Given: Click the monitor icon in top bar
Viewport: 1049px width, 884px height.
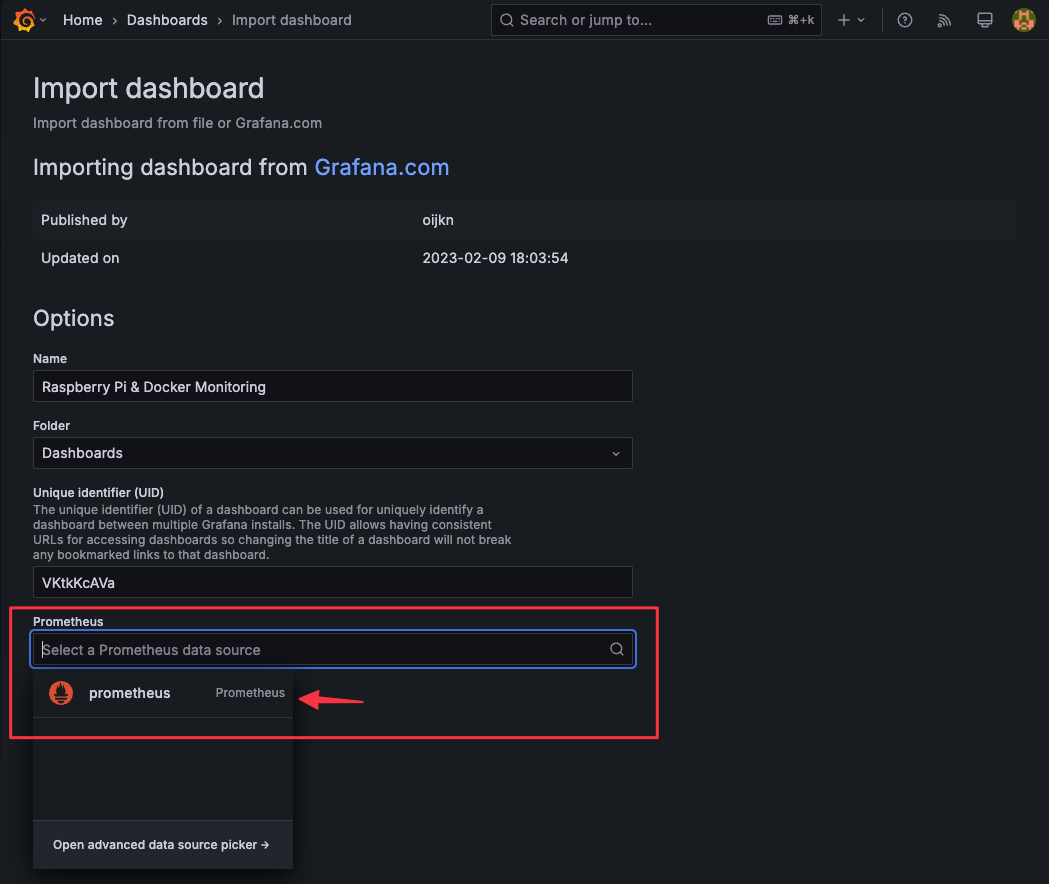Looking at the screenshot, I should coord(984,20).
